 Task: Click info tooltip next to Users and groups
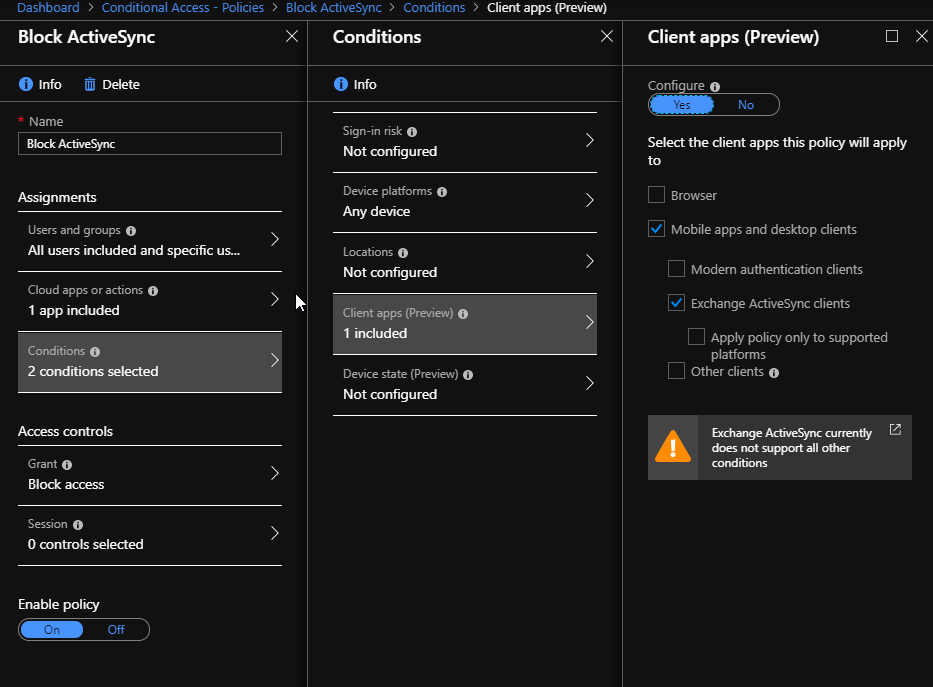131,231
